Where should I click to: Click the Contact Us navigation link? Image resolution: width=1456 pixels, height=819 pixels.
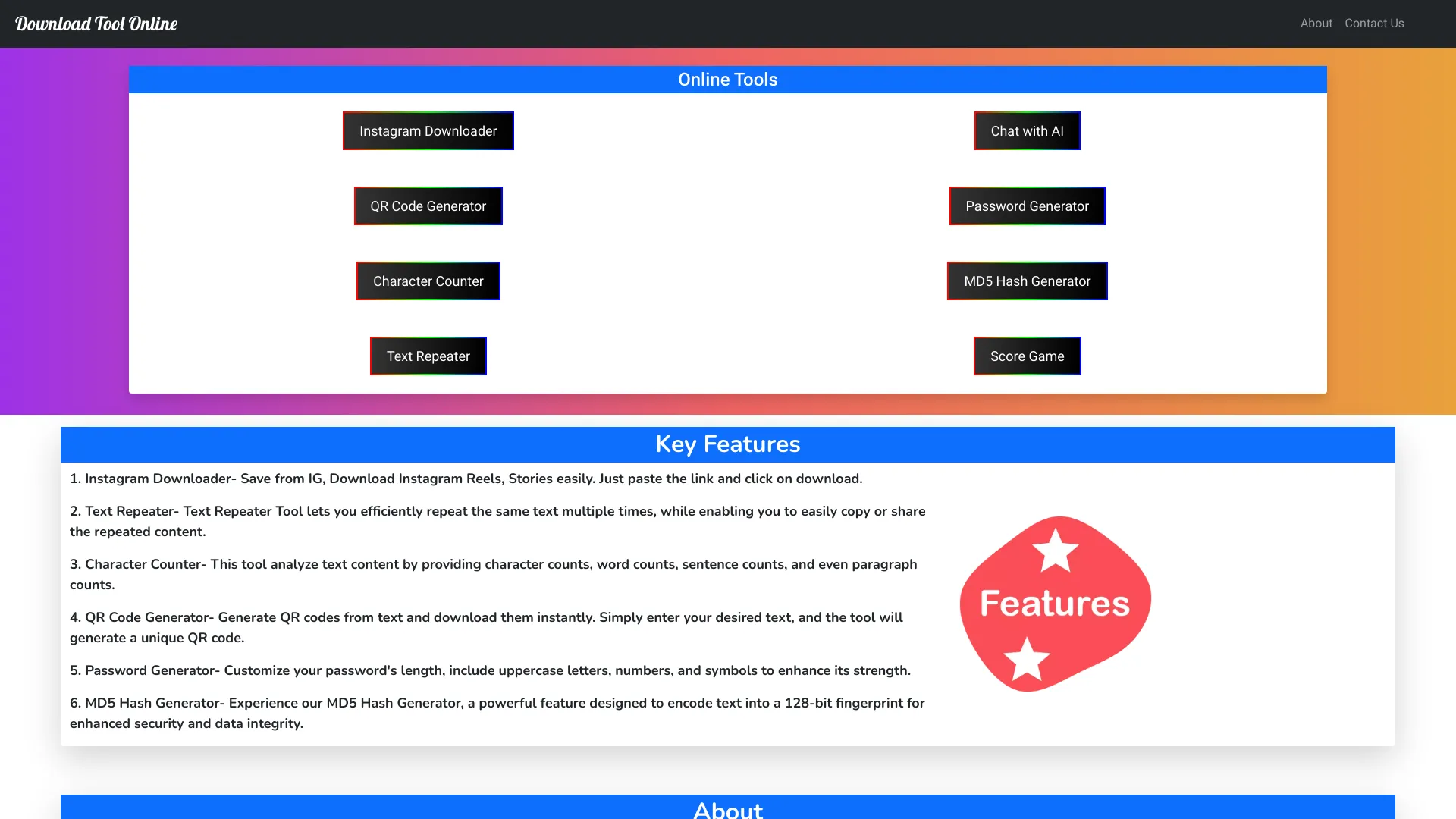click(x=1374, y=22)
